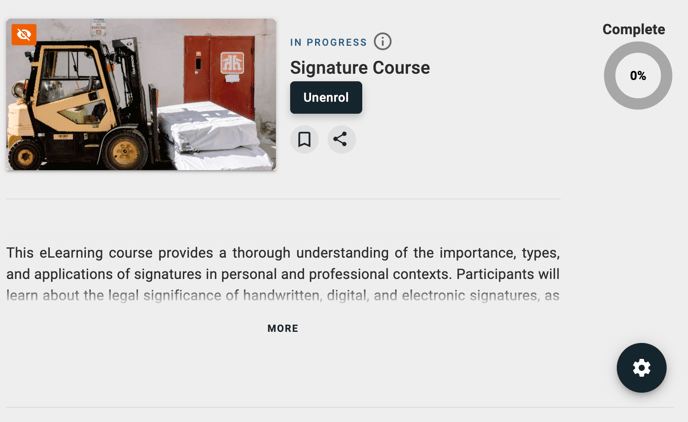Open the info icon beside In Progress
This screenshot has height=422, width=688.
coord(383,42)
